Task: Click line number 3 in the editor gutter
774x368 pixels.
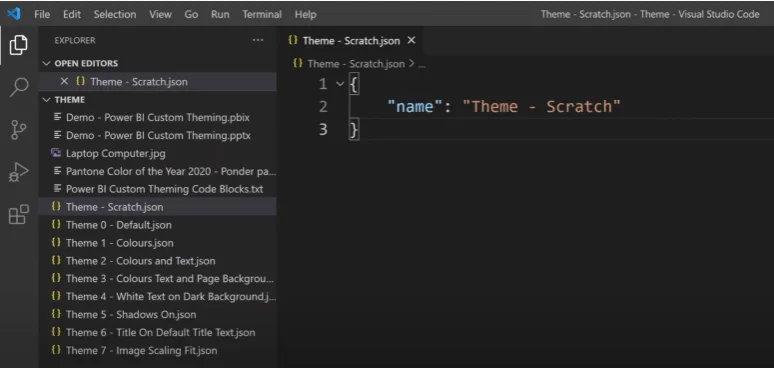Action: pyautogui.click(x=323, y=129)
